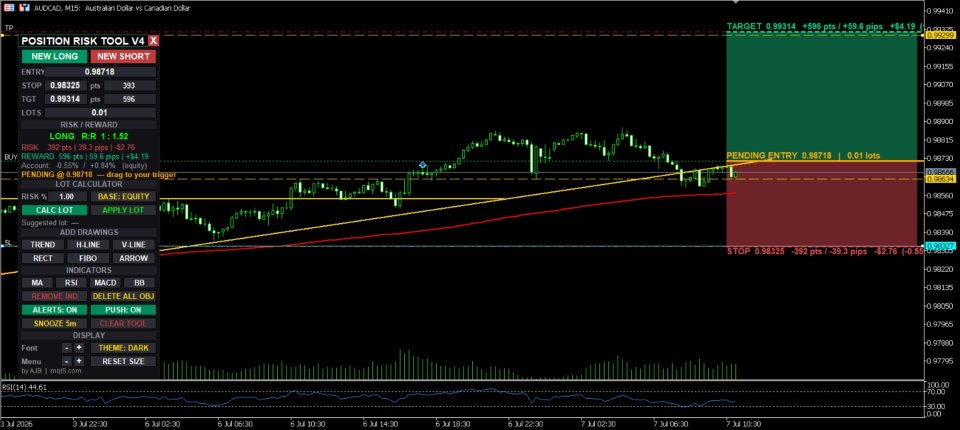
Task: Add a FIBO drawing
Action: click(x=88, y=258)
